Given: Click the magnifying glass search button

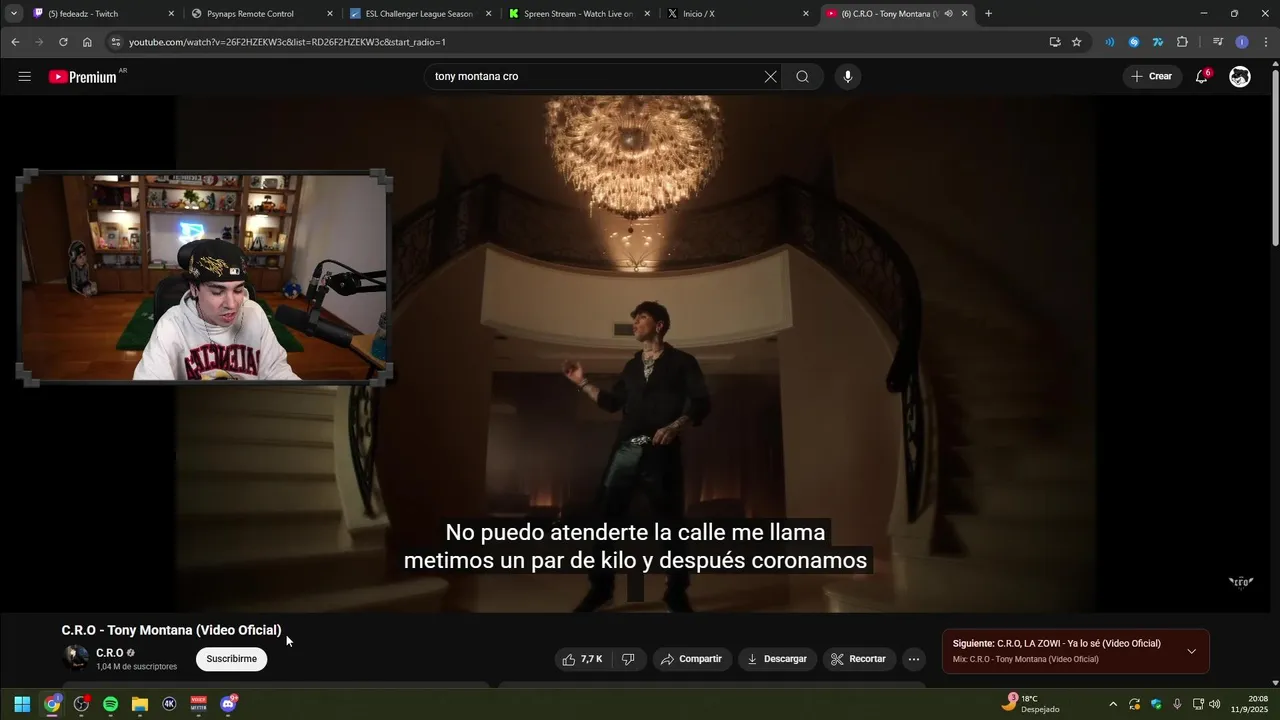Looking at the screenshot, I should [802, 77].
